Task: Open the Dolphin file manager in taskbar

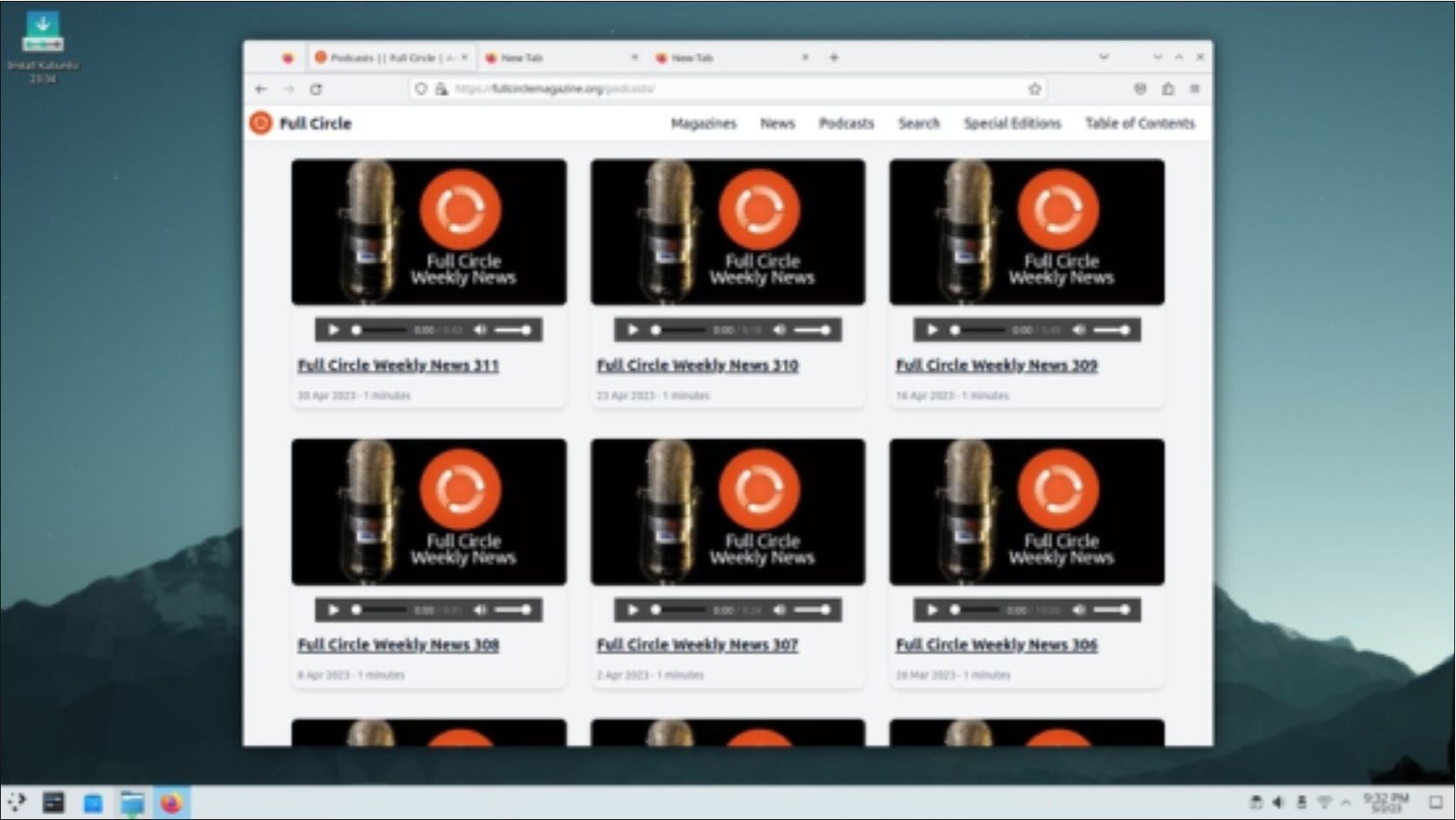Action: [x=132, y=802]
